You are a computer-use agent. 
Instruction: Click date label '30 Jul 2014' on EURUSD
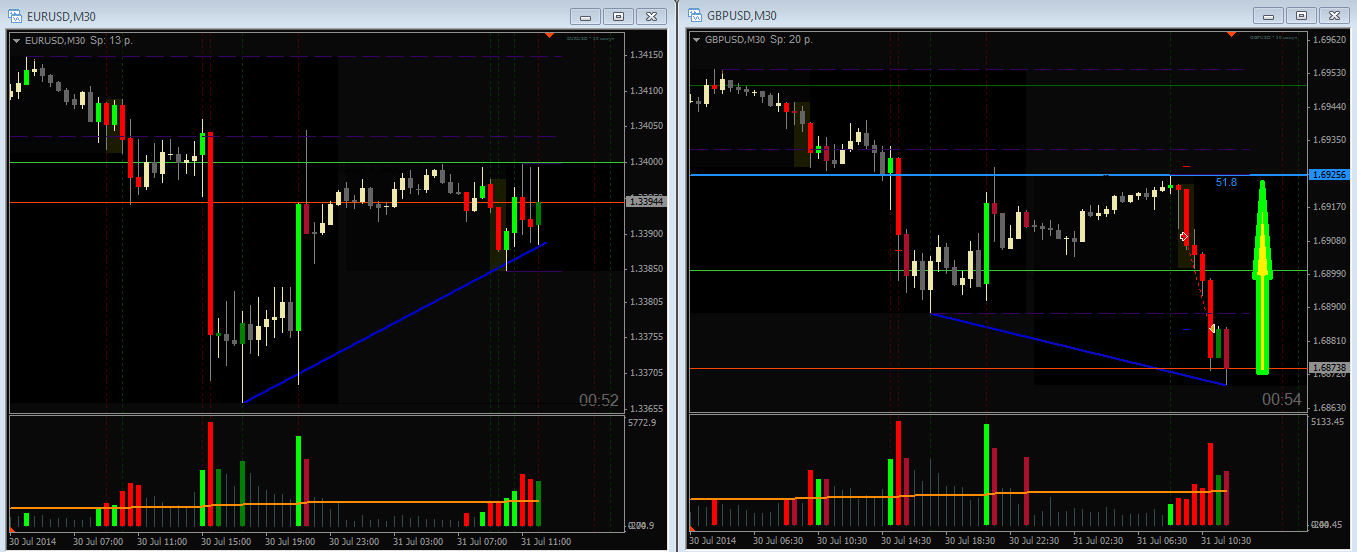[33, 541]
